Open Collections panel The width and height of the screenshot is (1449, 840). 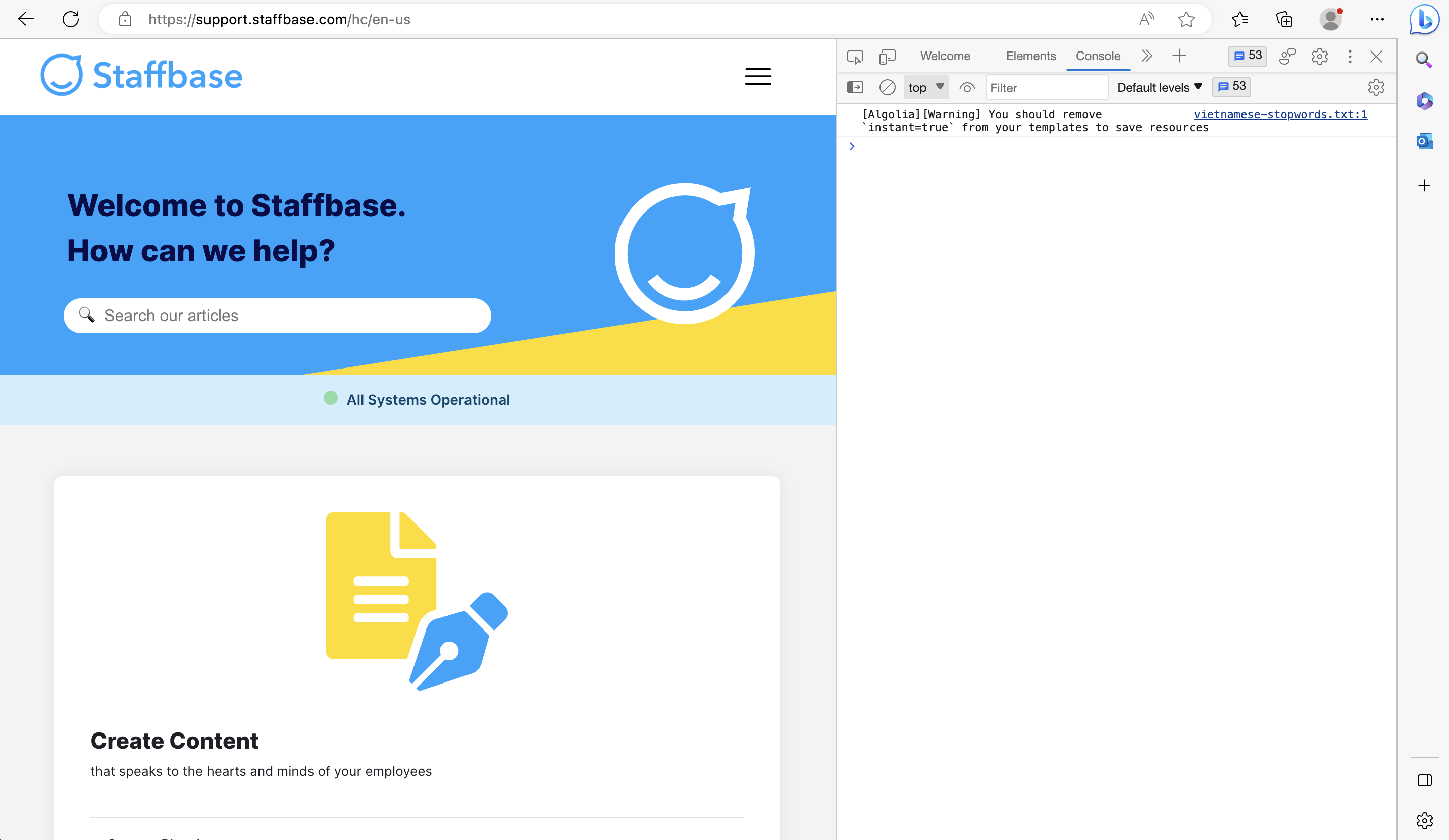(1284, 19)
